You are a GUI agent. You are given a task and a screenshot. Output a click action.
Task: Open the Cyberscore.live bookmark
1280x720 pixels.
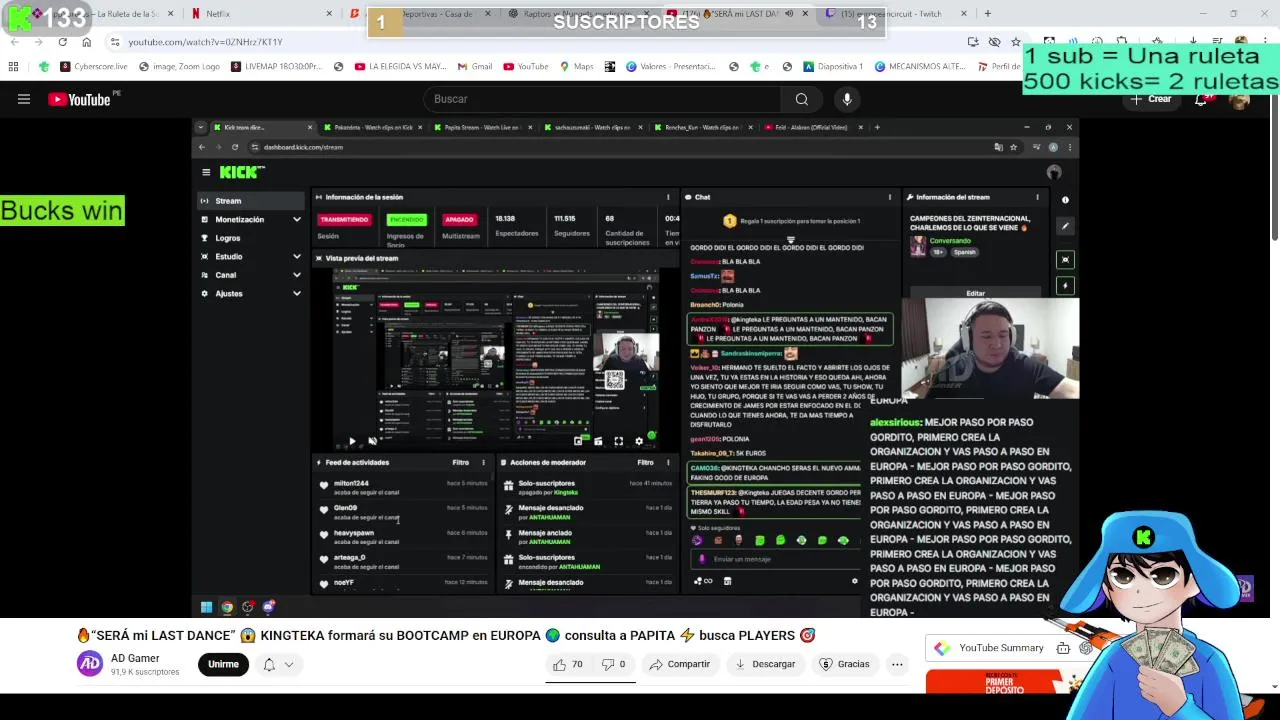pos(93,67)
